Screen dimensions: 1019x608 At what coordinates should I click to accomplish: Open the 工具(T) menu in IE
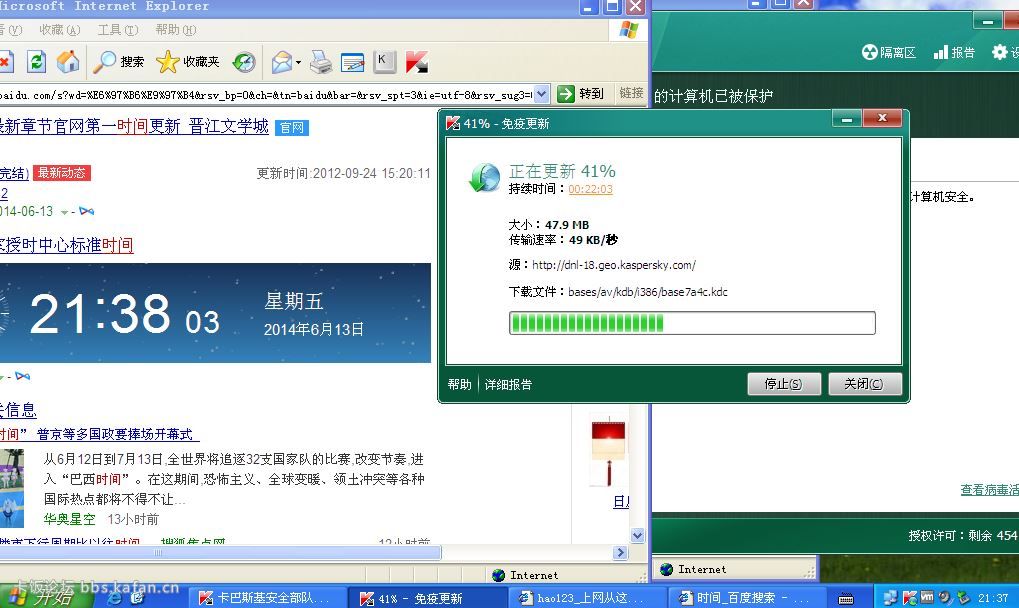tap(118, 30)
